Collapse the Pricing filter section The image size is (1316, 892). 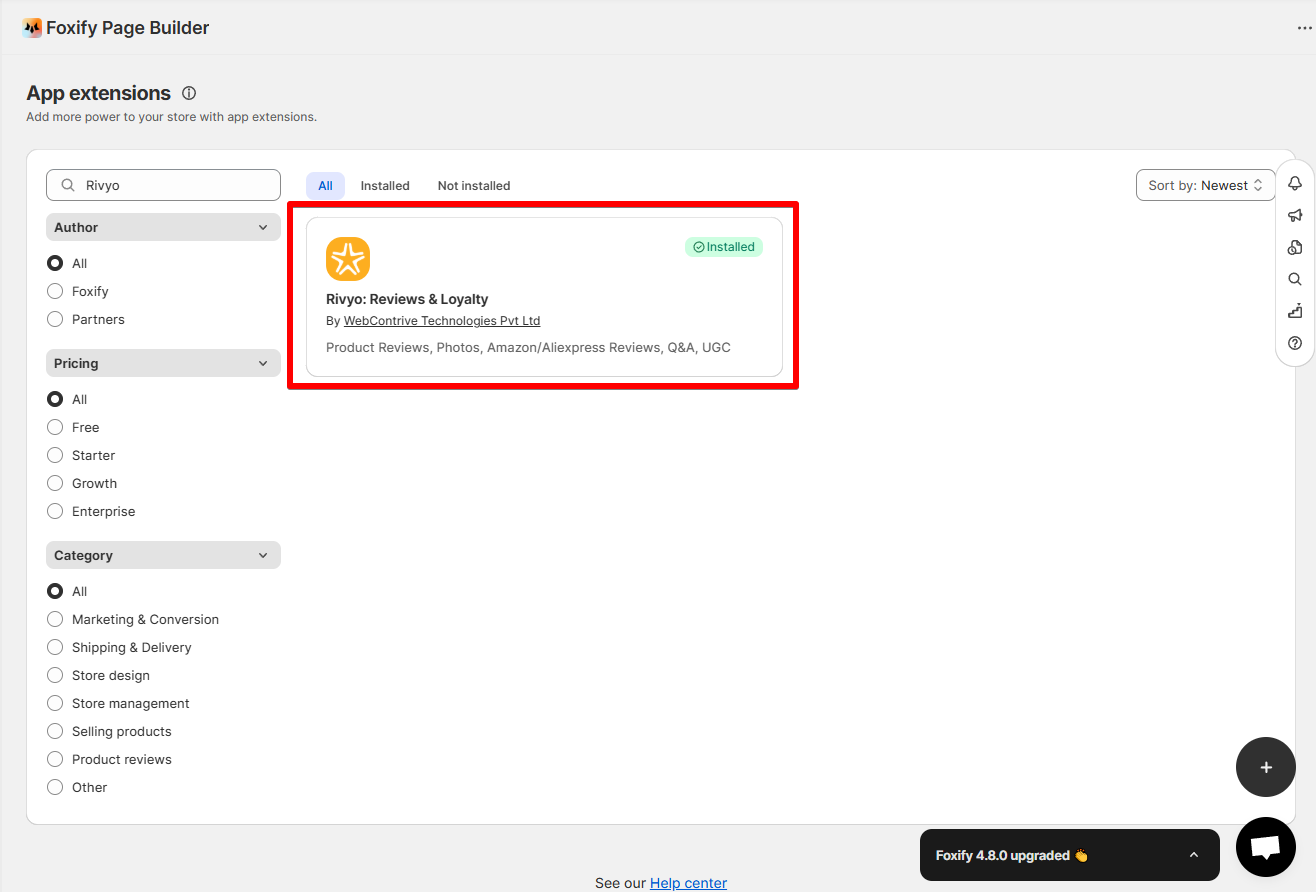163,363
